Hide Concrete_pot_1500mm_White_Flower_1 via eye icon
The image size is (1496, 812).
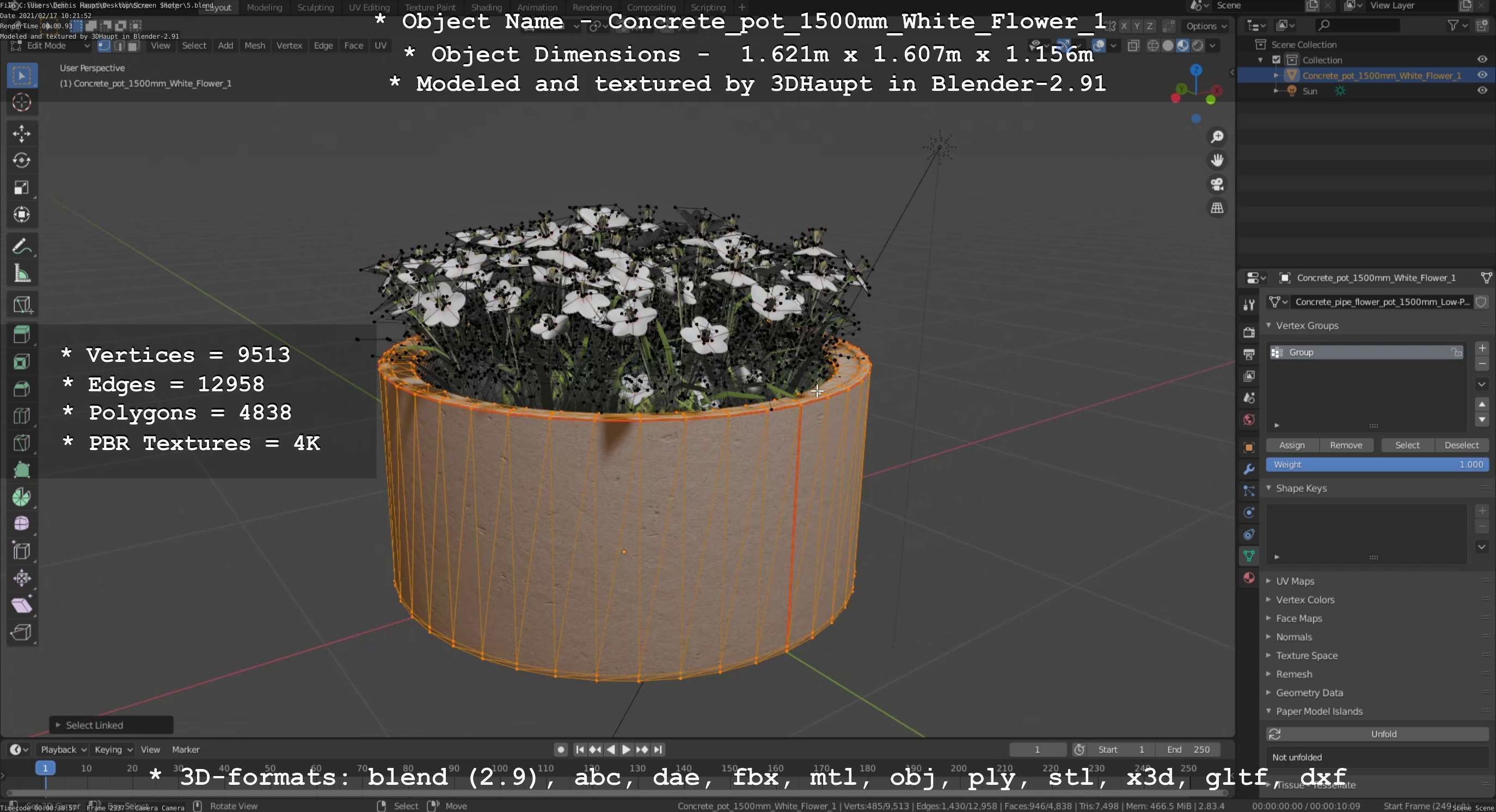tap(1482, 75)
